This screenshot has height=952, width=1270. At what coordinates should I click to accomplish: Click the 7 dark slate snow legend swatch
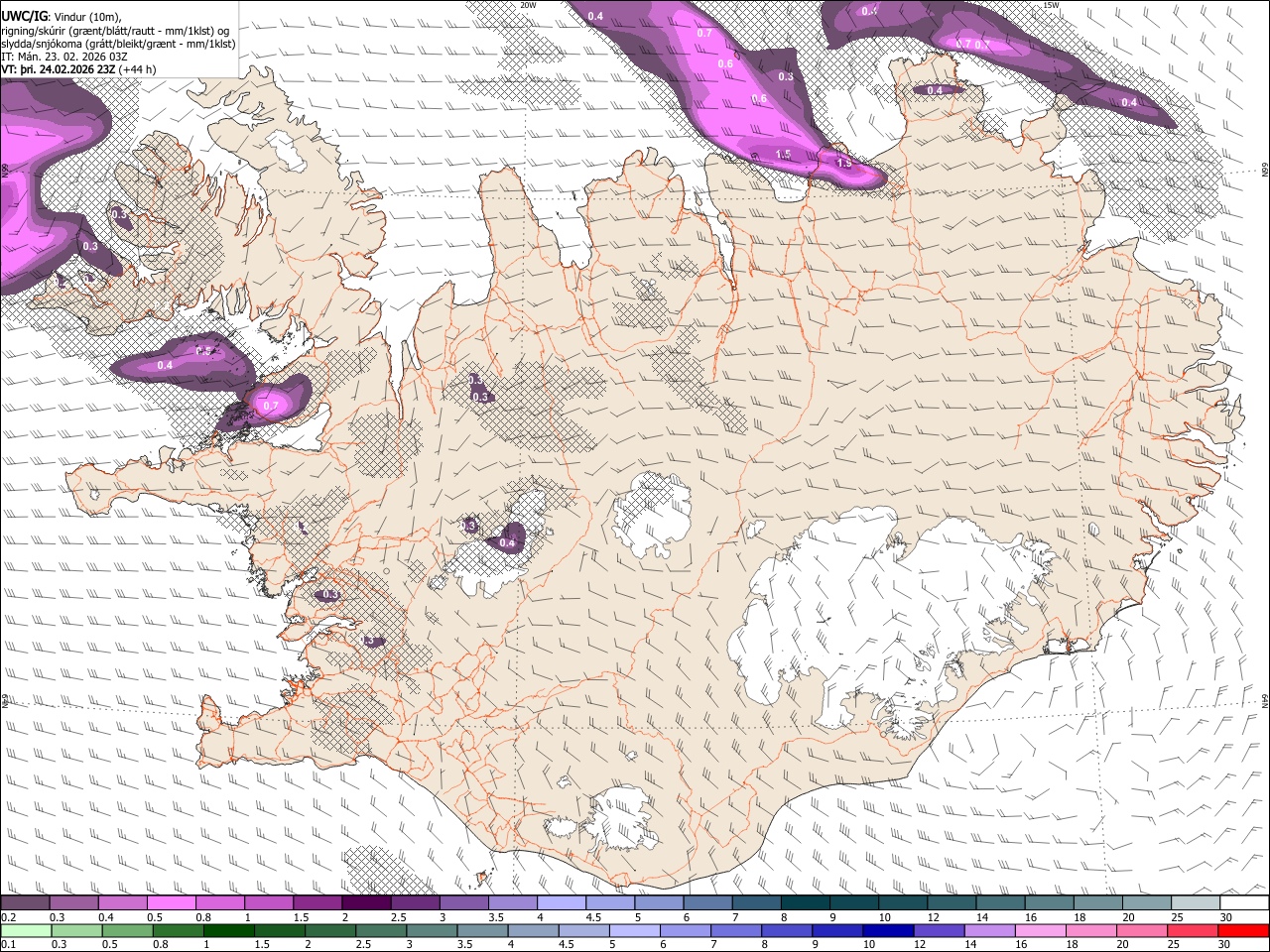pyautogui.click(x=756, y=903)
